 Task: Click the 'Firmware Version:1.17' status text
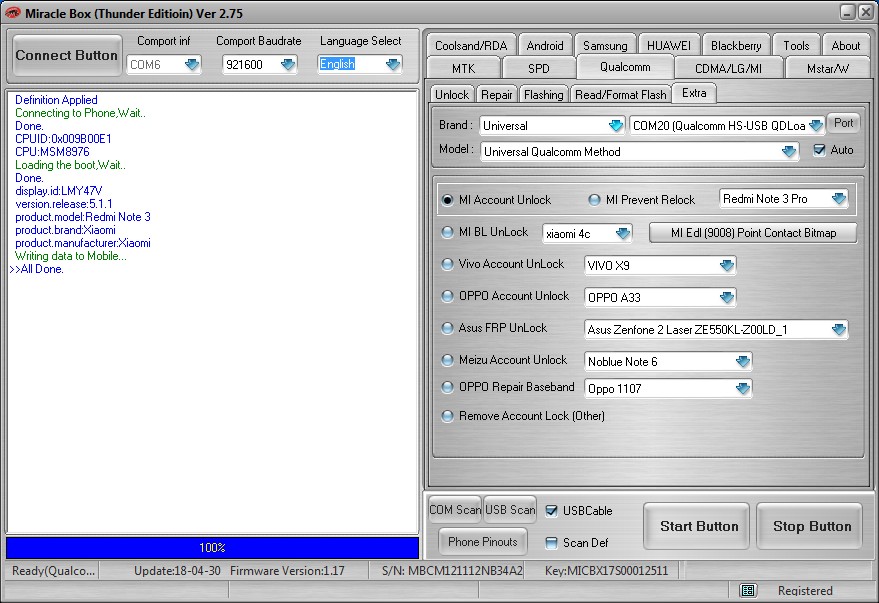point(288,570)
